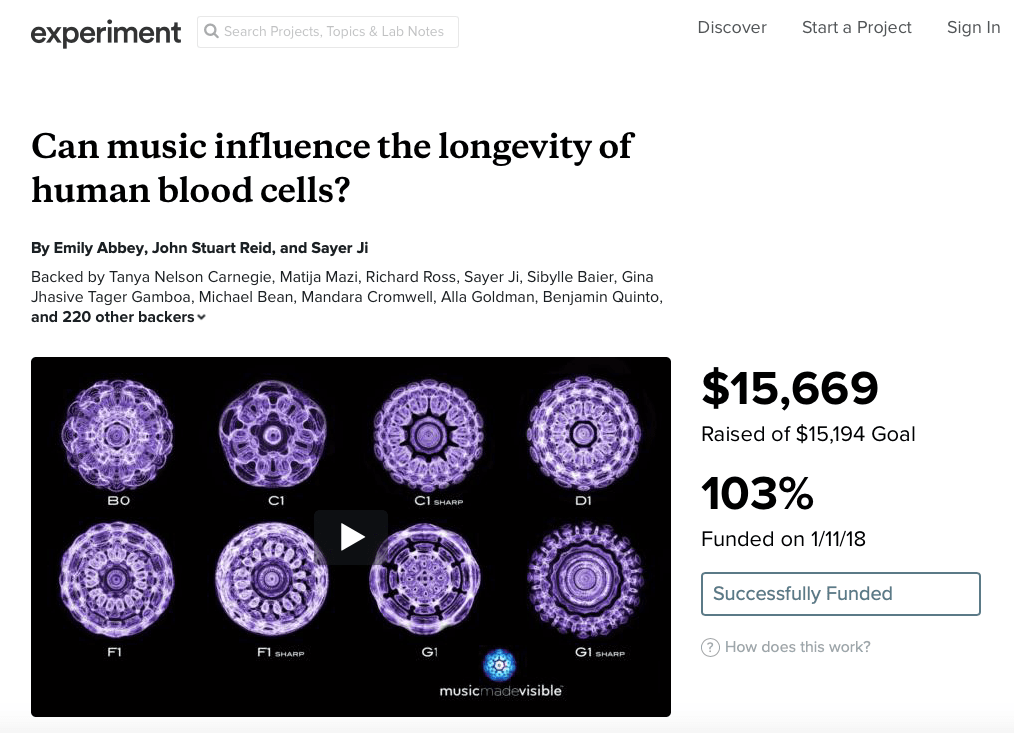The width and height of the screenshot is (1014, 733).
Task: Click the Sign In link
Action: click(x=973, y=28)
